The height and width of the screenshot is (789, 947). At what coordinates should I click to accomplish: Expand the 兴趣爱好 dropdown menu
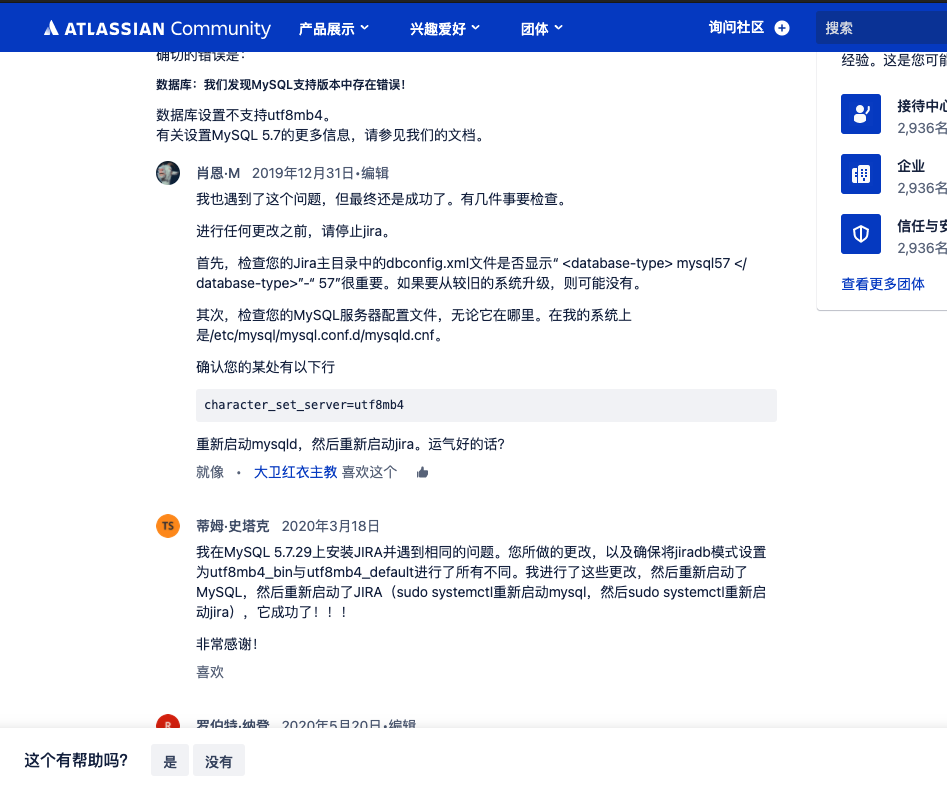(x=445, y=28)
